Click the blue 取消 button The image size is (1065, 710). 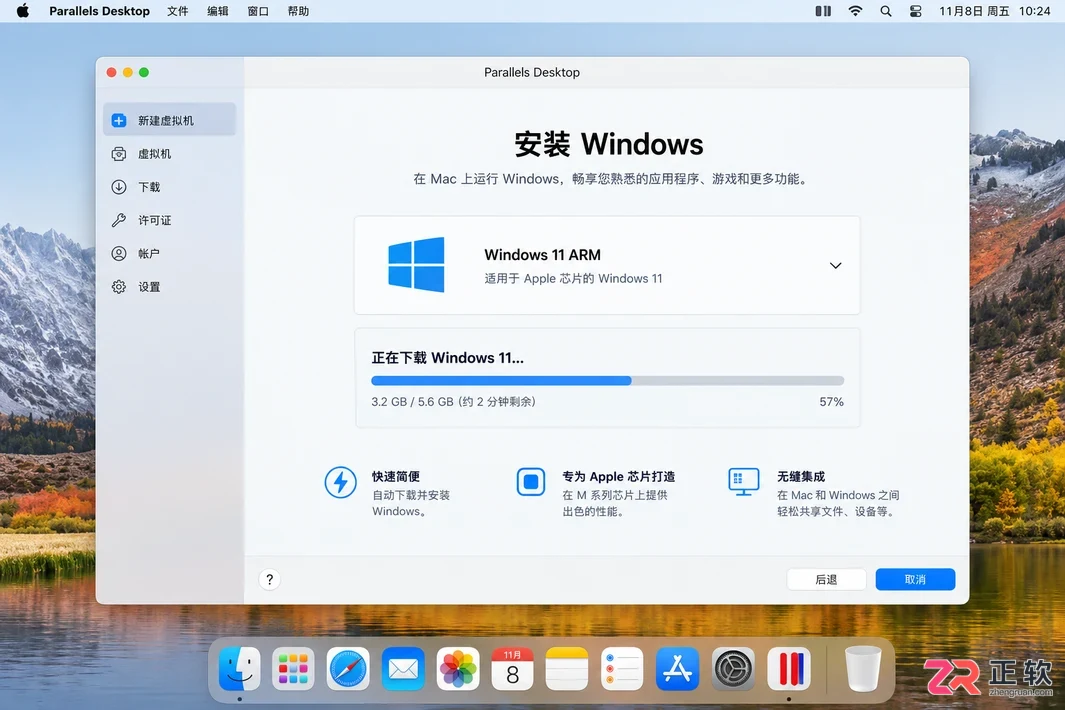click(915, 580)
